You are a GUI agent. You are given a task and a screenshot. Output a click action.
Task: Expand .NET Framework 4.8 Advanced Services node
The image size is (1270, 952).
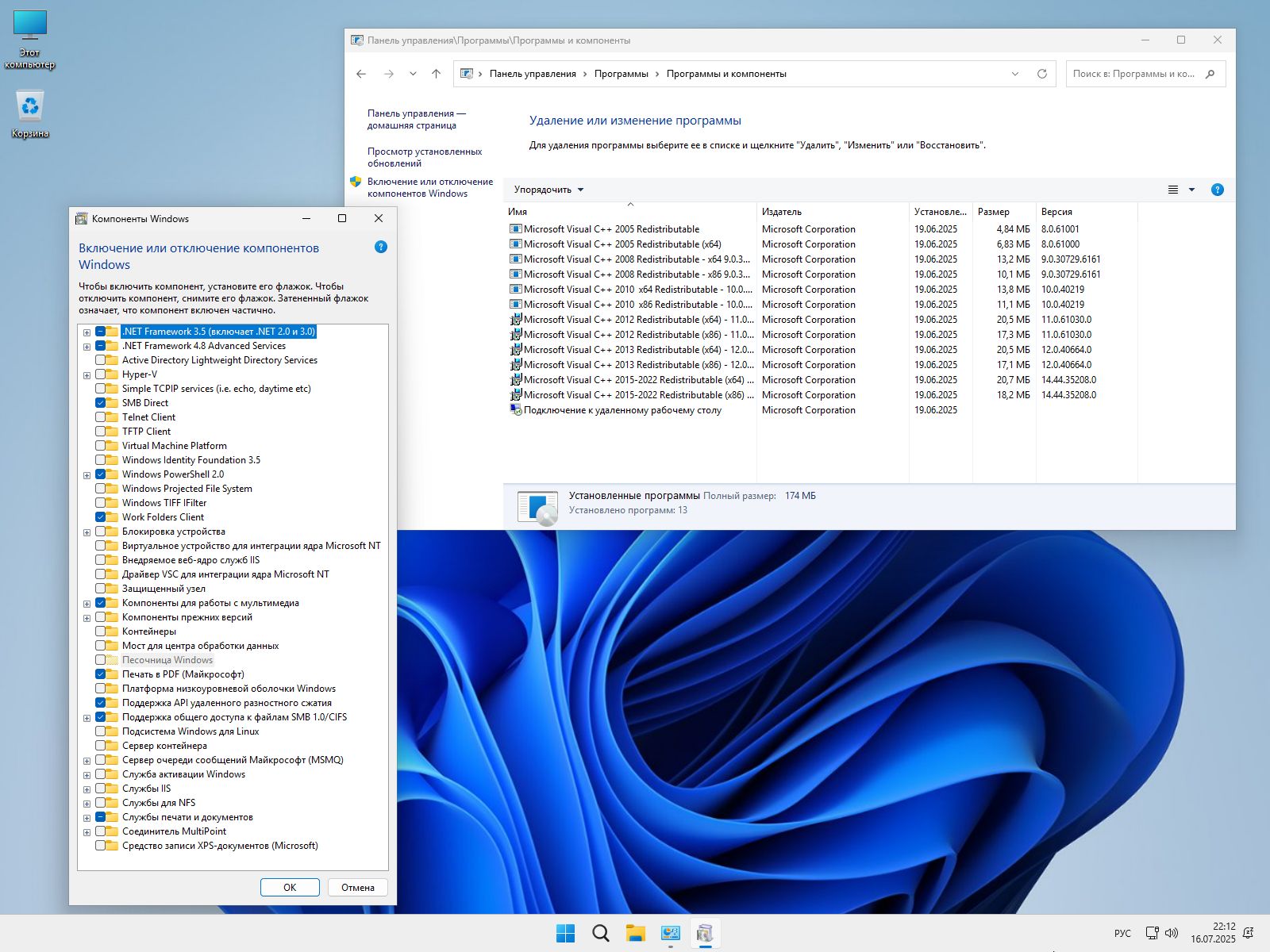(x=87, y=347)
